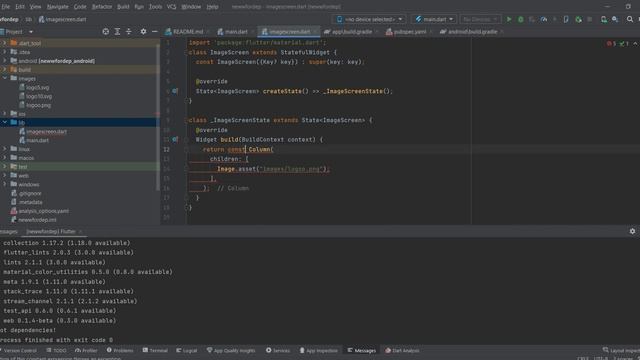Viewport: 640px width, 360px height.
Task: Collapse the lib folder
Action: (4, 122)
